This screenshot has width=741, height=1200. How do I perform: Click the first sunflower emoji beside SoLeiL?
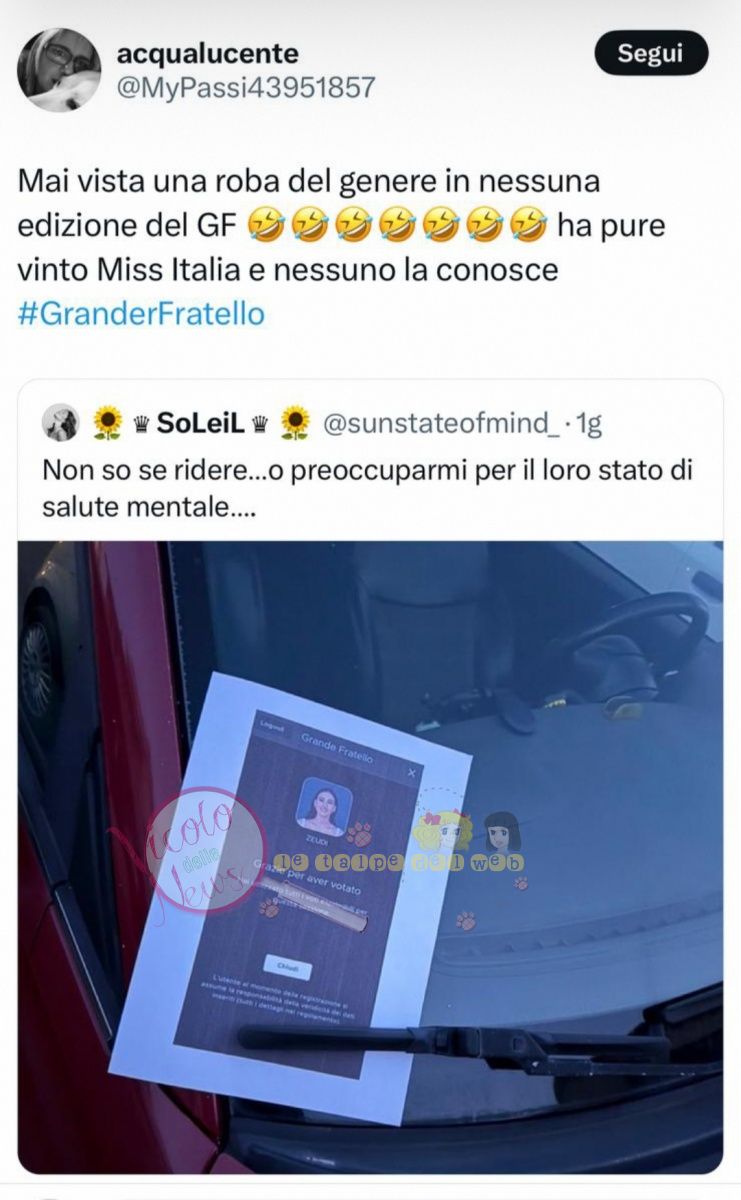click(x=107, y=423)
